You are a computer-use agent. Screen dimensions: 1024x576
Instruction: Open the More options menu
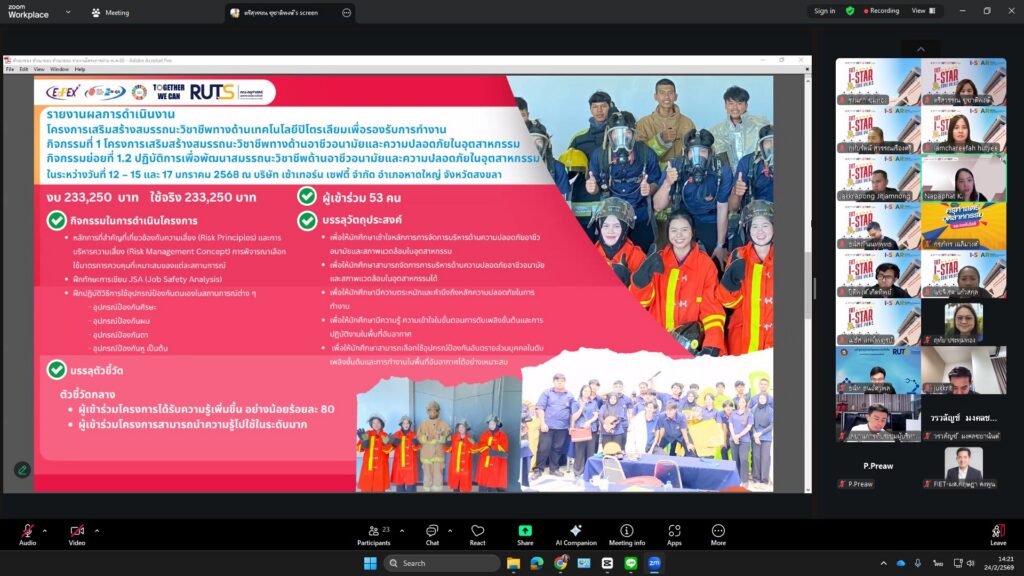point(718,532)
